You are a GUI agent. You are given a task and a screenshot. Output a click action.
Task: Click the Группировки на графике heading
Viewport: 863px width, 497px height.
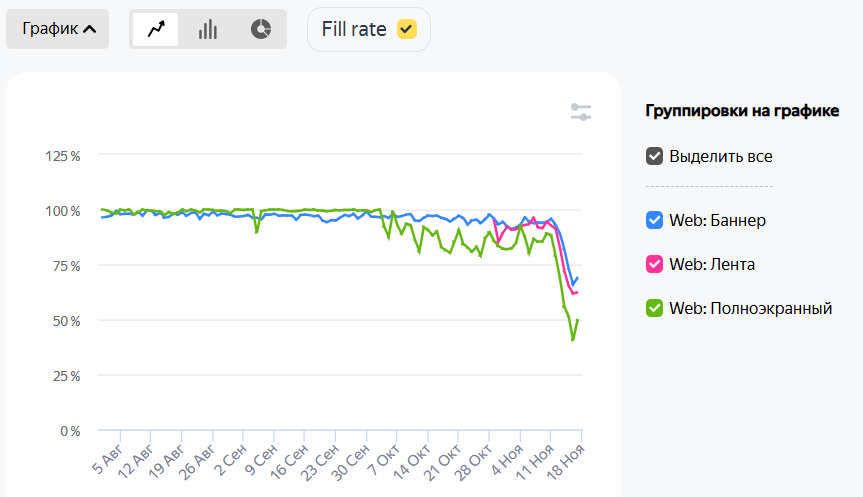click(743, 111)
